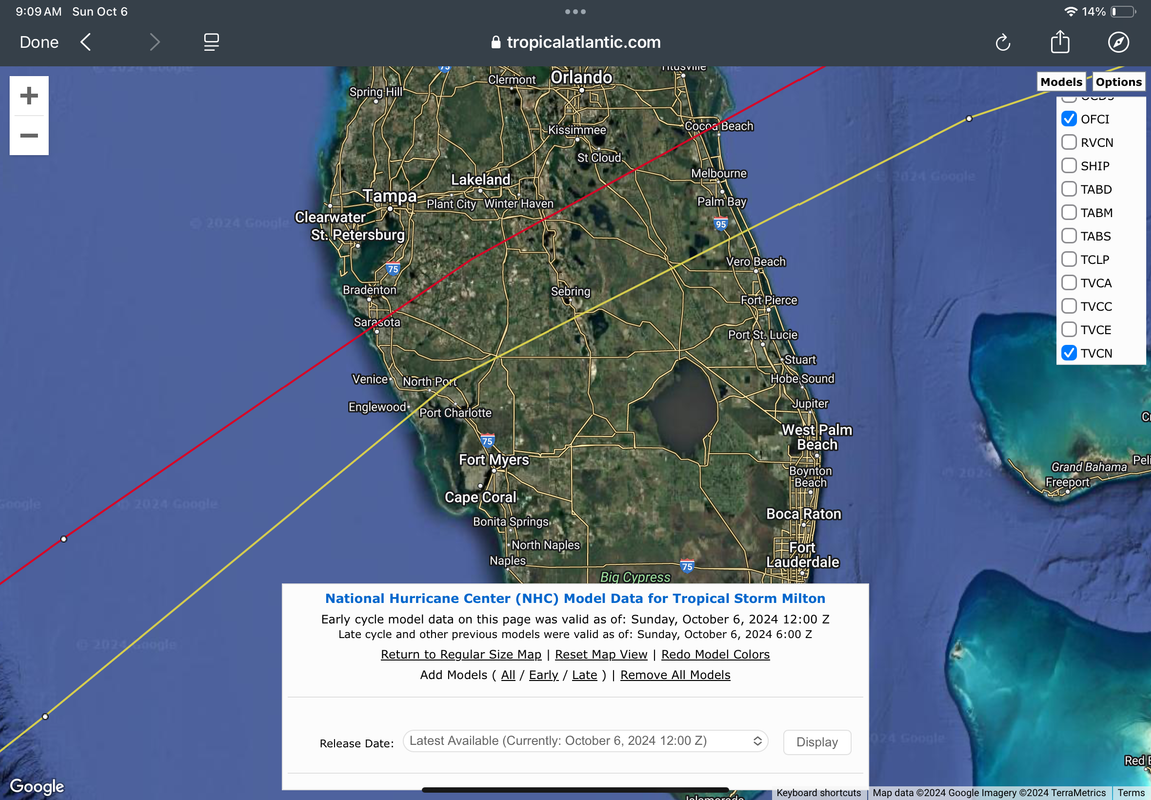Screen dimensions: 1151x800
Task: Open the map Terms link
Action: tap(1129, 793)
